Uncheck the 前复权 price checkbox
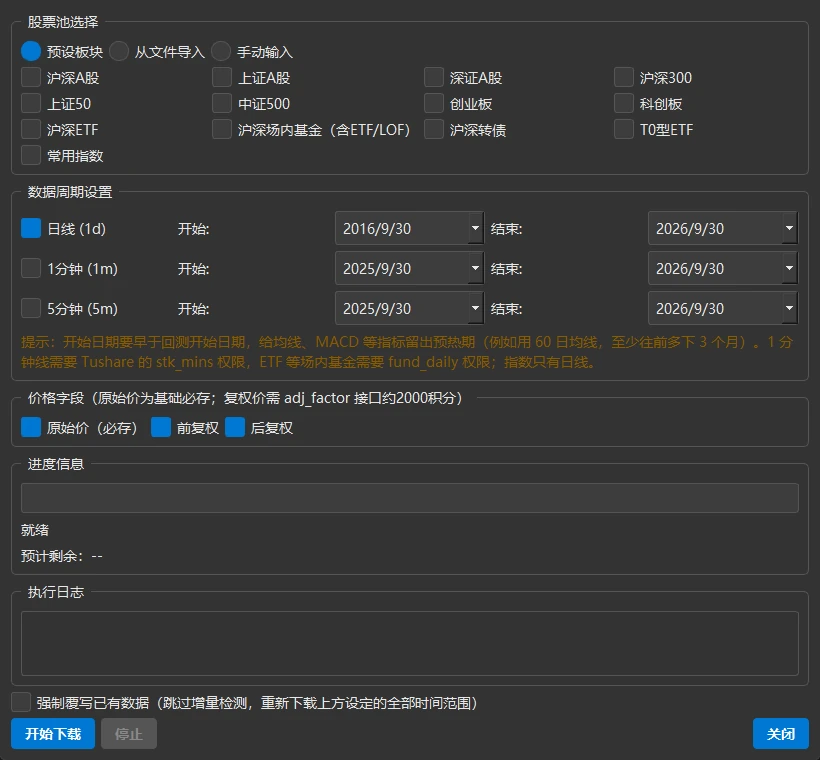The height and width of the screenshot is (760, 820). [161, 427]
